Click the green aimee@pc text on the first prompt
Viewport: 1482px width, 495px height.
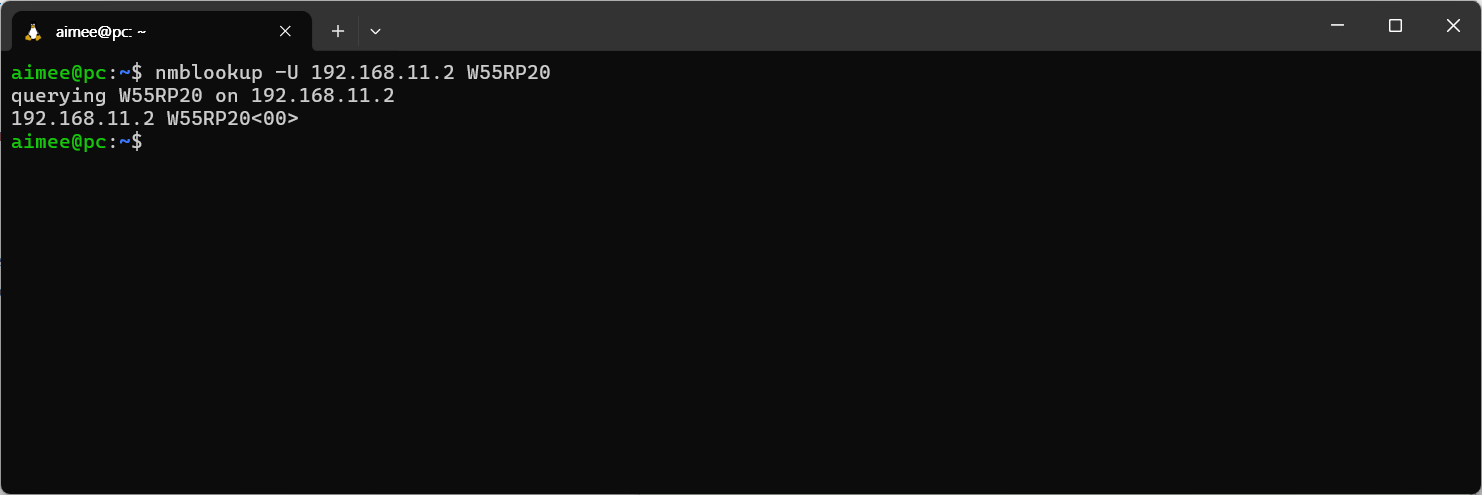[x=58, y=73]
